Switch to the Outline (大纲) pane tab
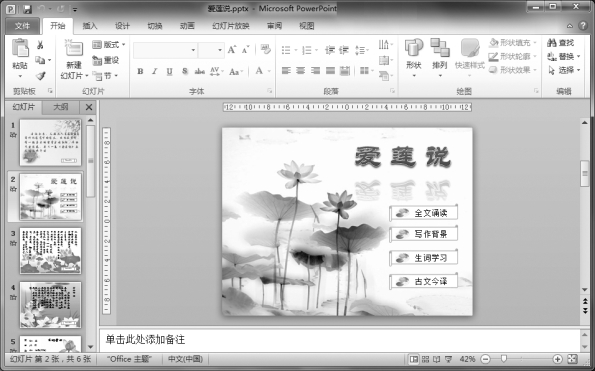The image size is (595, 371). coord(60,107)
